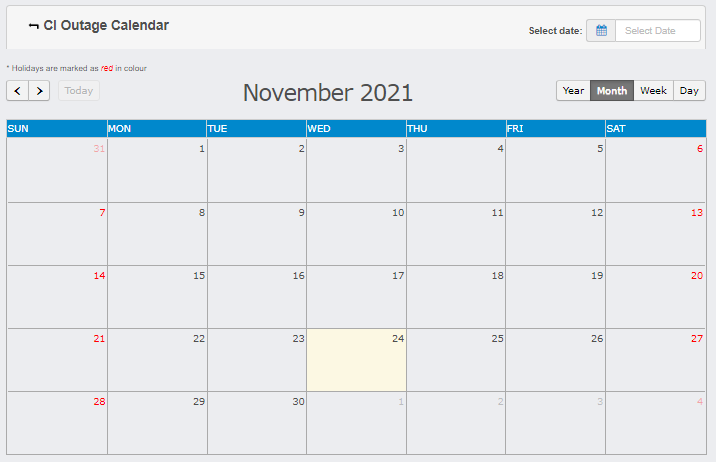716x462 pixels.
Task: Select the highlighted November 24 cell
Action: point(356,360)
